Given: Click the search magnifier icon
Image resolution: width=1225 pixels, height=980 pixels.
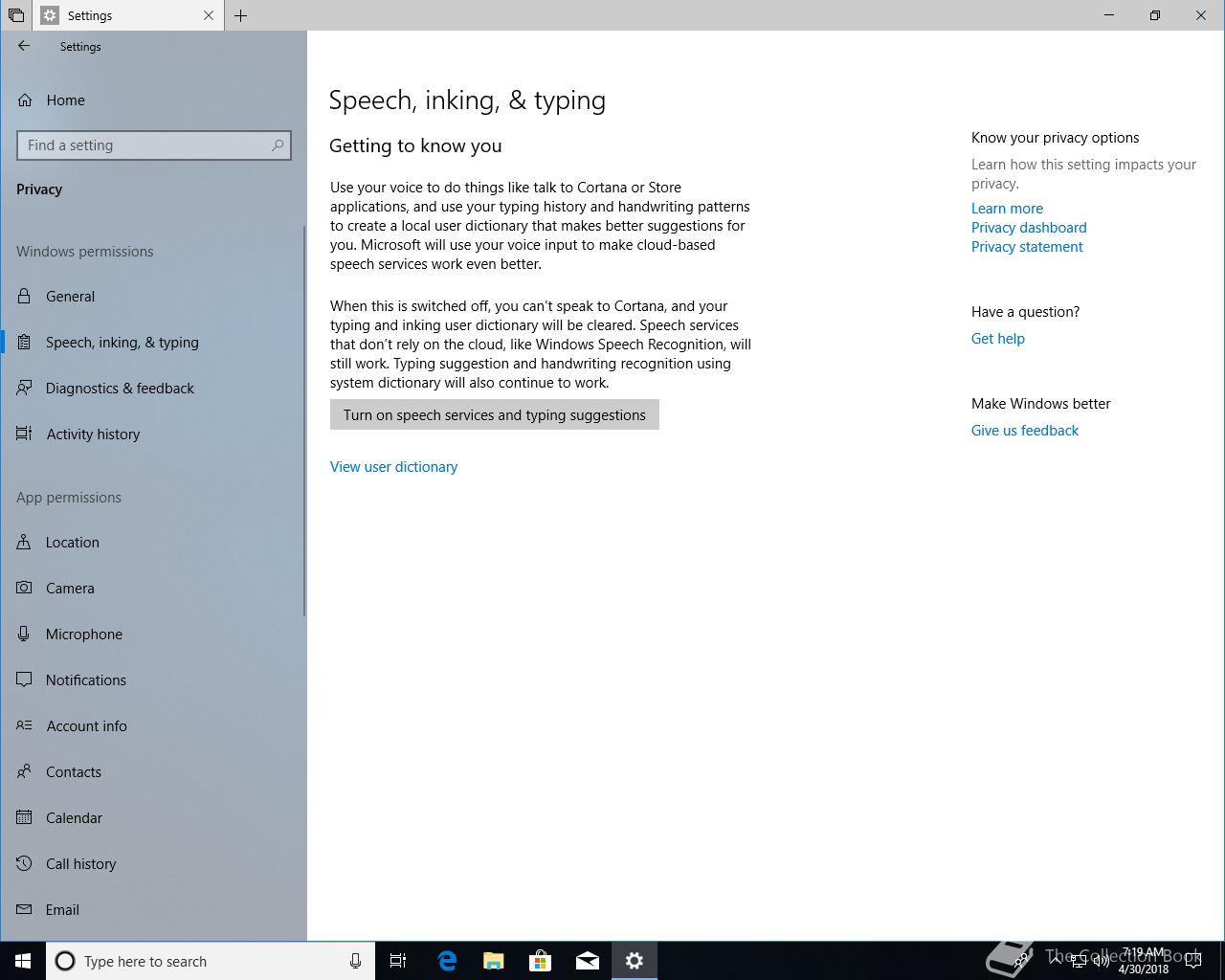Looking at the screenshot, I should coord(278,145).
